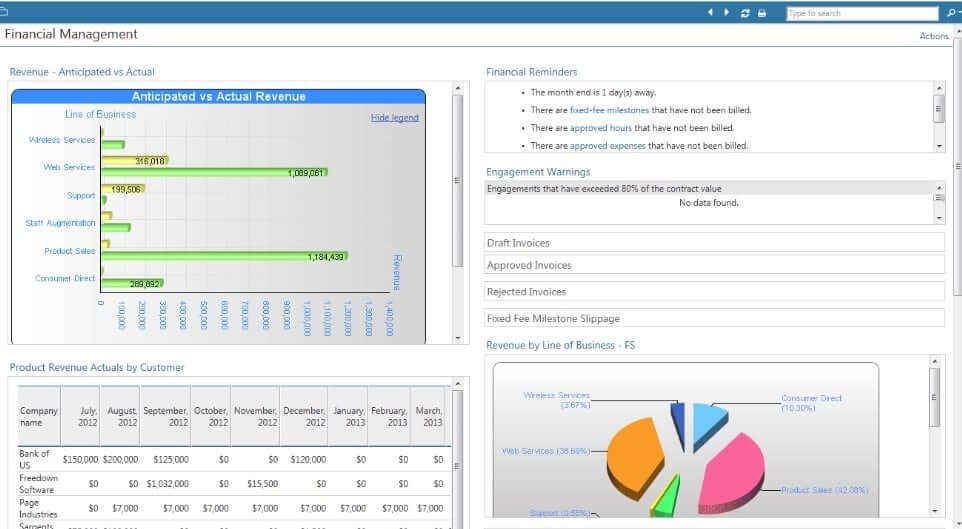Open the Actions menu
The width and height of the screenshot is (962, 529).
pos(933,36)
